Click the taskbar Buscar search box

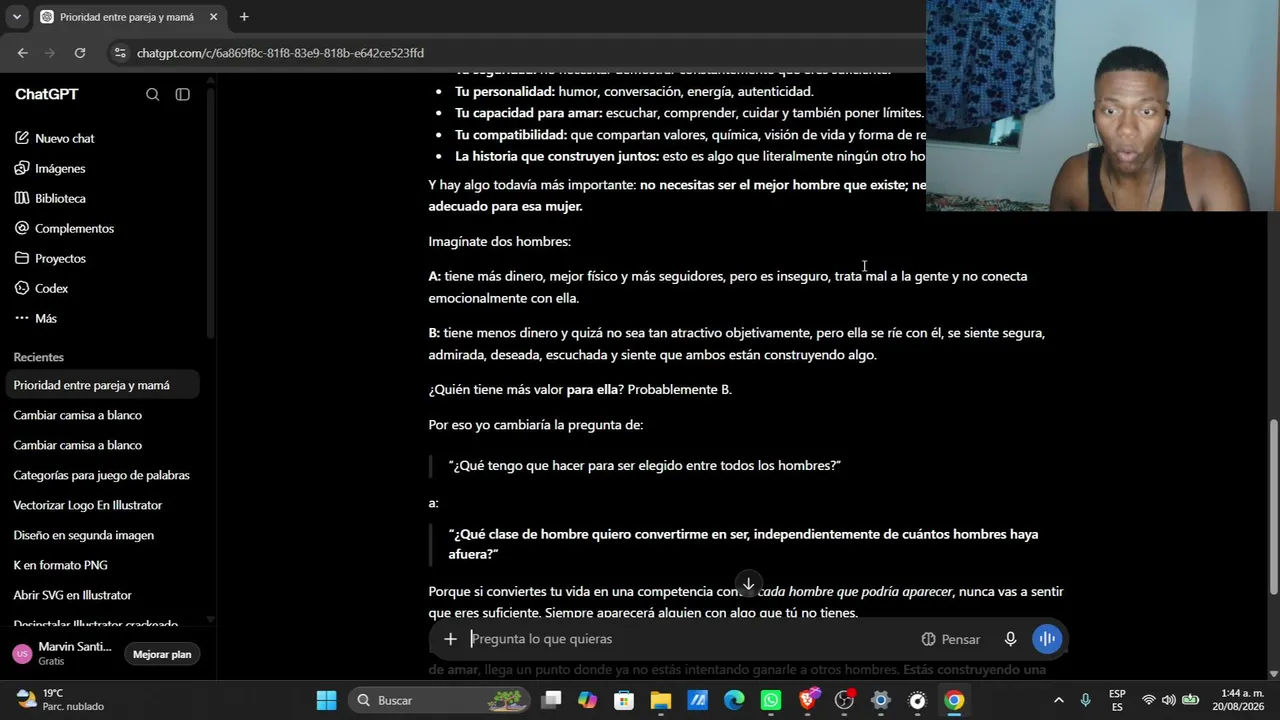click(x=439, y=700)
